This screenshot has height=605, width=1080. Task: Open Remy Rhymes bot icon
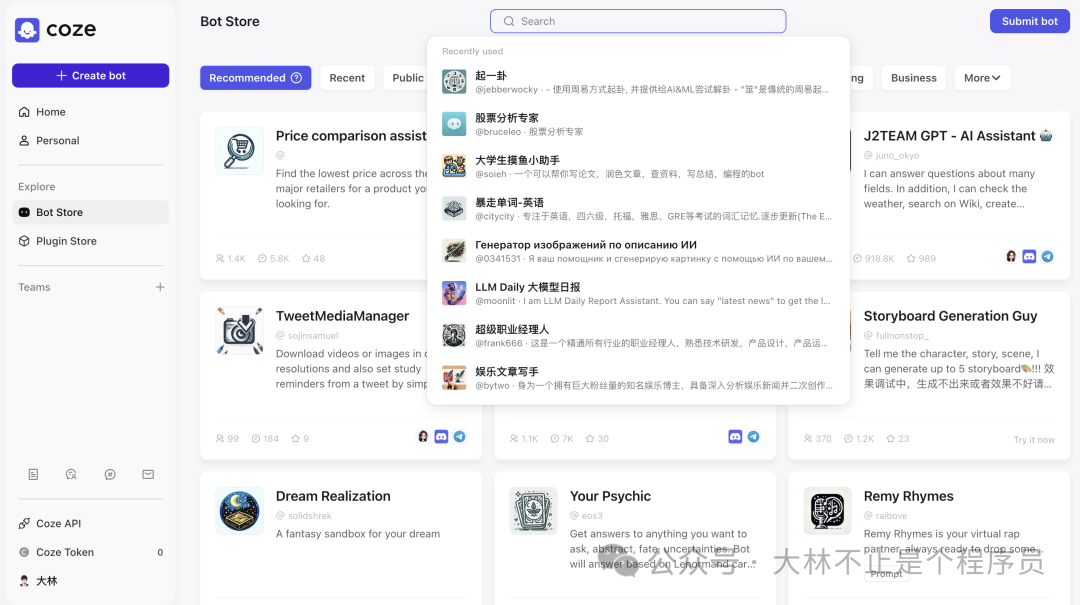[x=827, y=511]
